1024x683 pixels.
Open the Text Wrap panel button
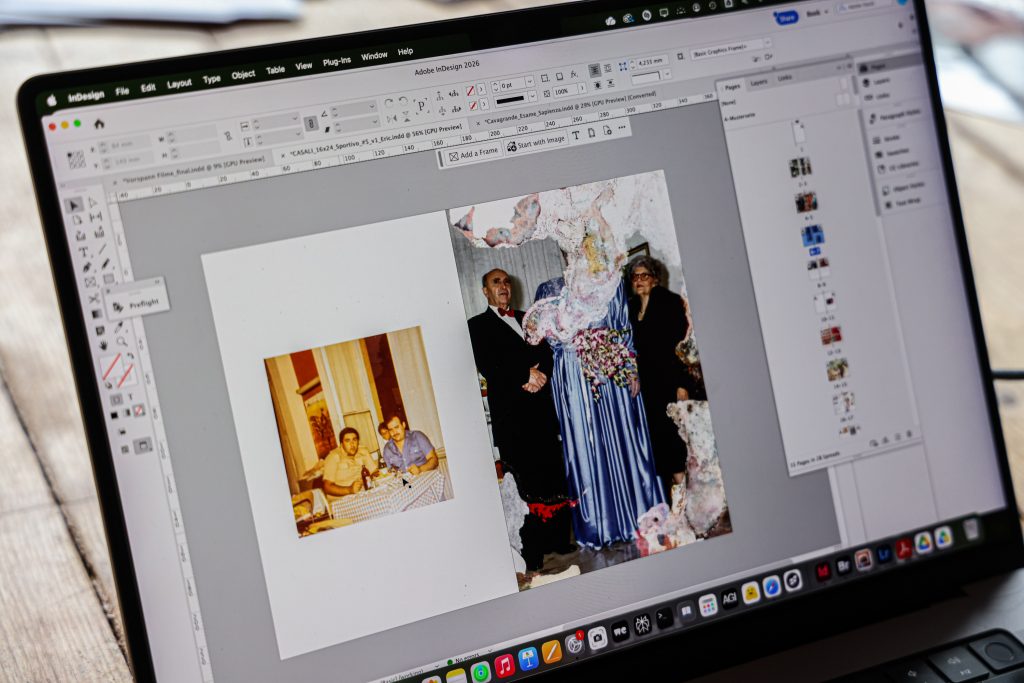click(x=901, y=203)
